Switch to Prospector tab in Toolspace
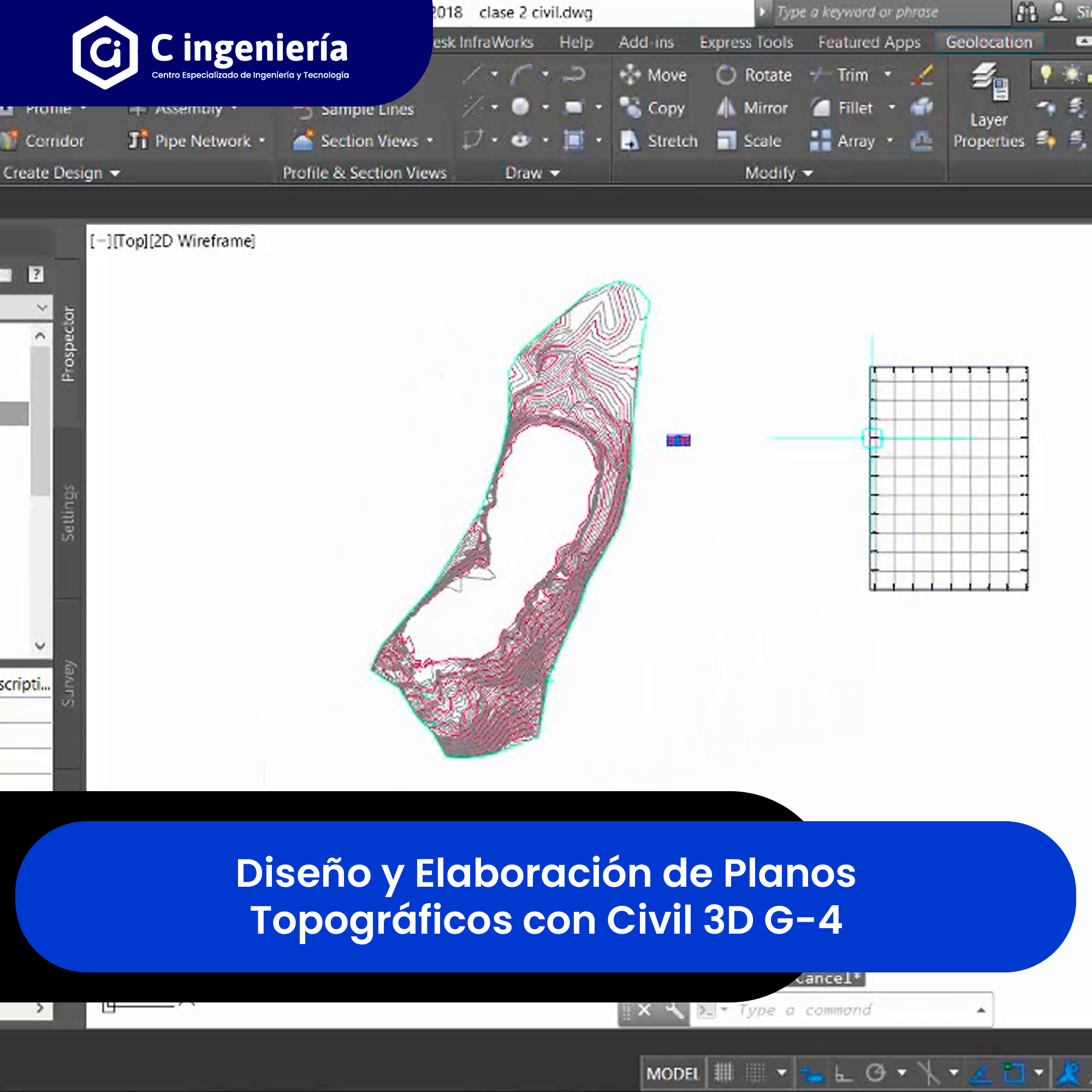This screenshot has width=1092, height=1092. (x=68, y=343)
